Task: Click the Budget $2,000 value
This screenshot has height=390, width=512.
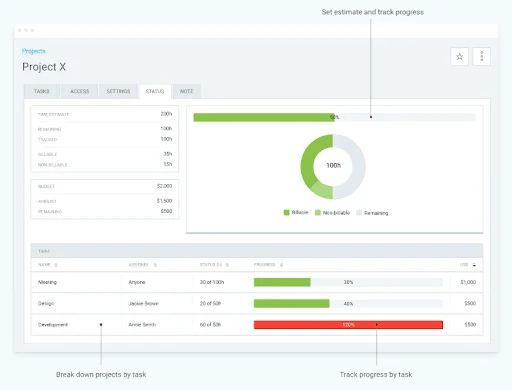Action: click(164, 186)
